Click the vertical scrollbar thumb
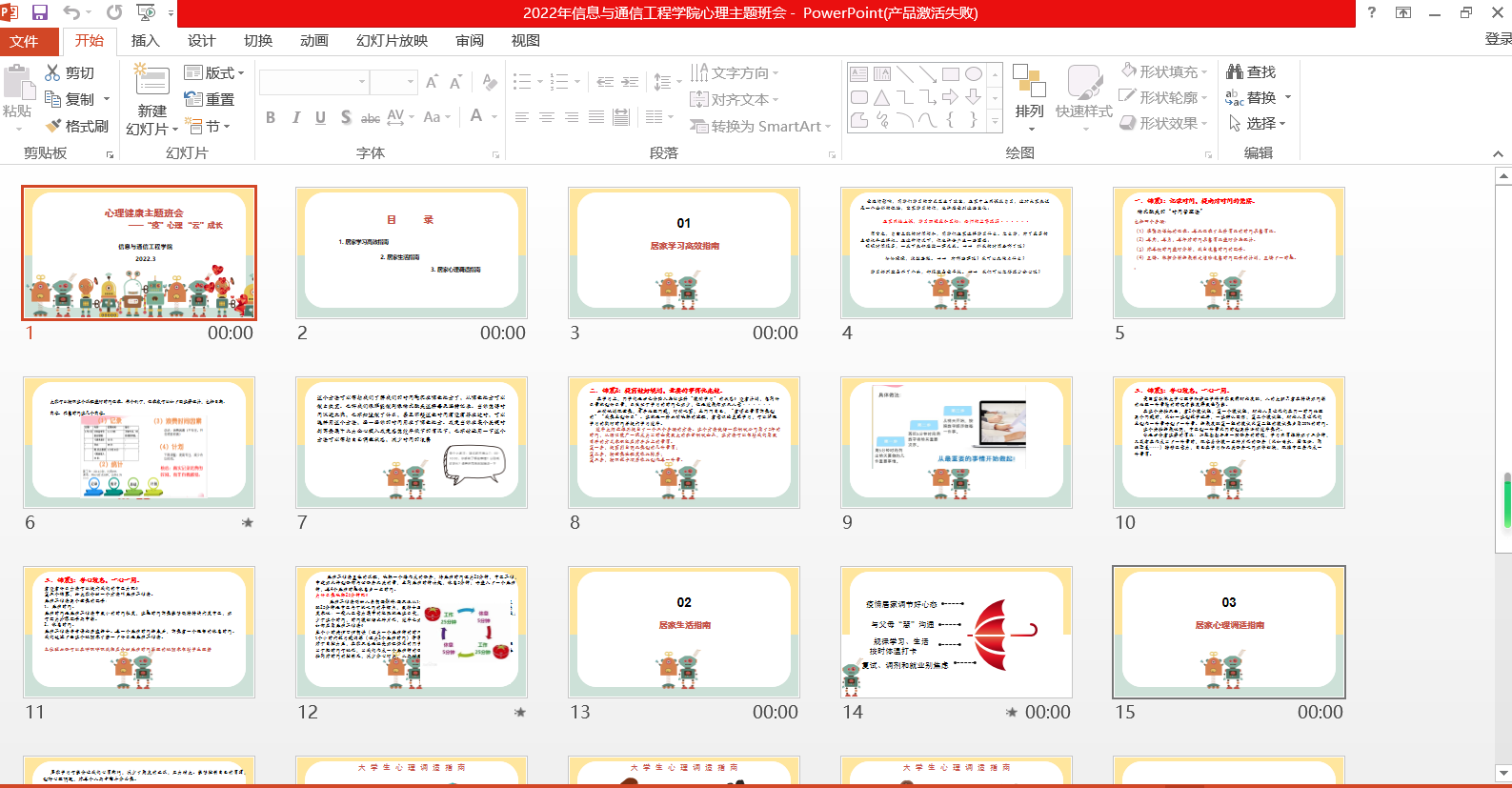The image size is (1512, 788). [1504, 499]
